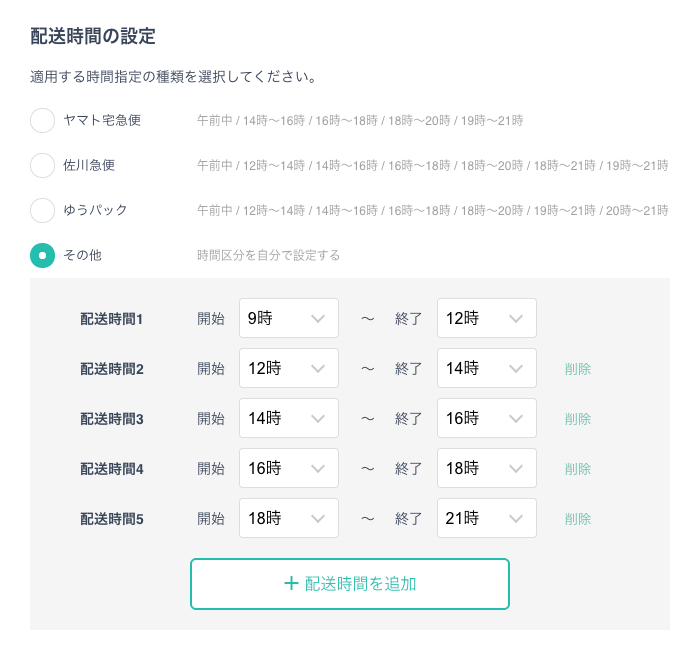Choose the ゆうパック radio option
686x654 pixels.
click(x=42, y=210)
